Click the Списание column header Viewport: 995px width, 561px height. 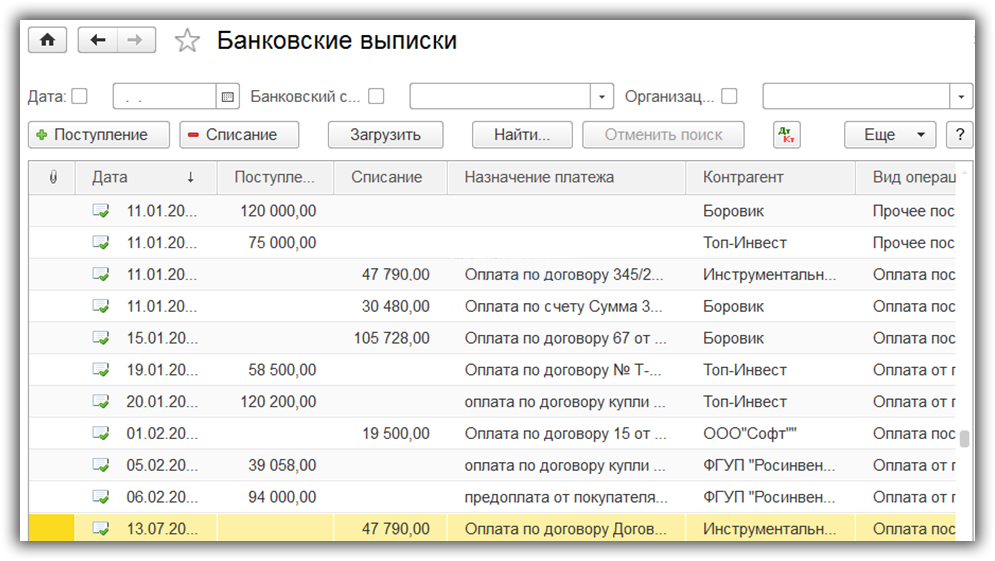click(387, 177)
